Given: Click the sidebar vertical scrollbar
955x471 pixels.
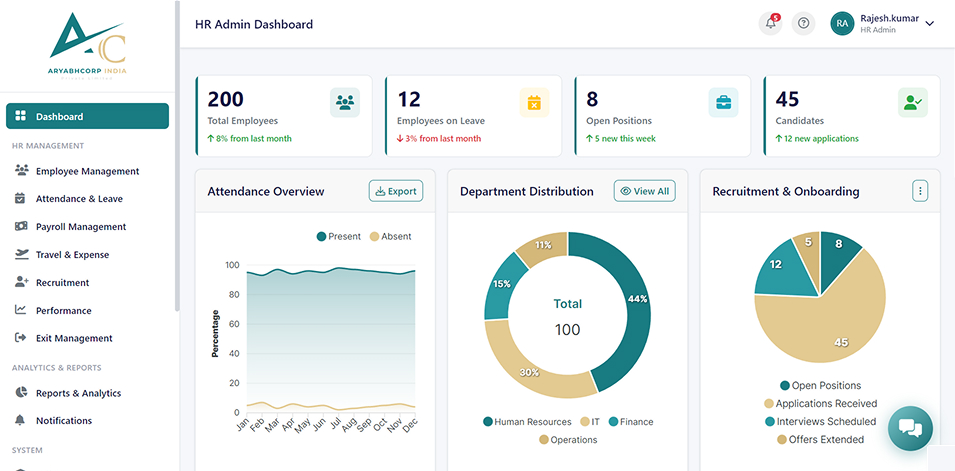Looking at the screenshot, I should click(x=177, y=155).
